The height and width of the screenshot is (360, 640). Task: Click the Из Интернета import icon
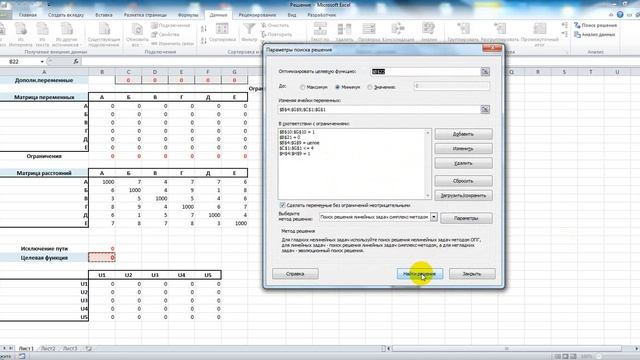(x=20, y=35)
